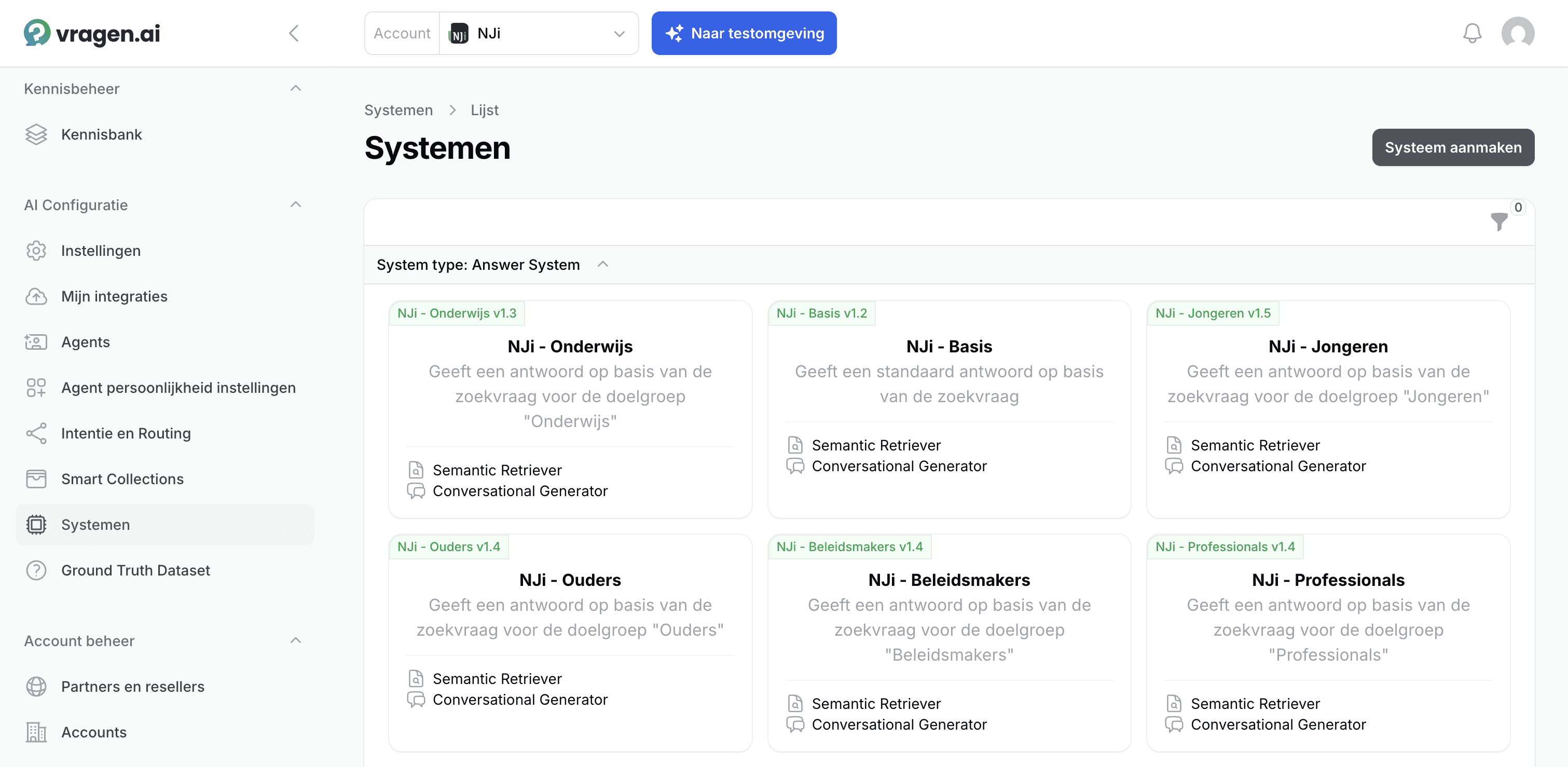Click the Agents icon in sidebar

pos(36,341)
